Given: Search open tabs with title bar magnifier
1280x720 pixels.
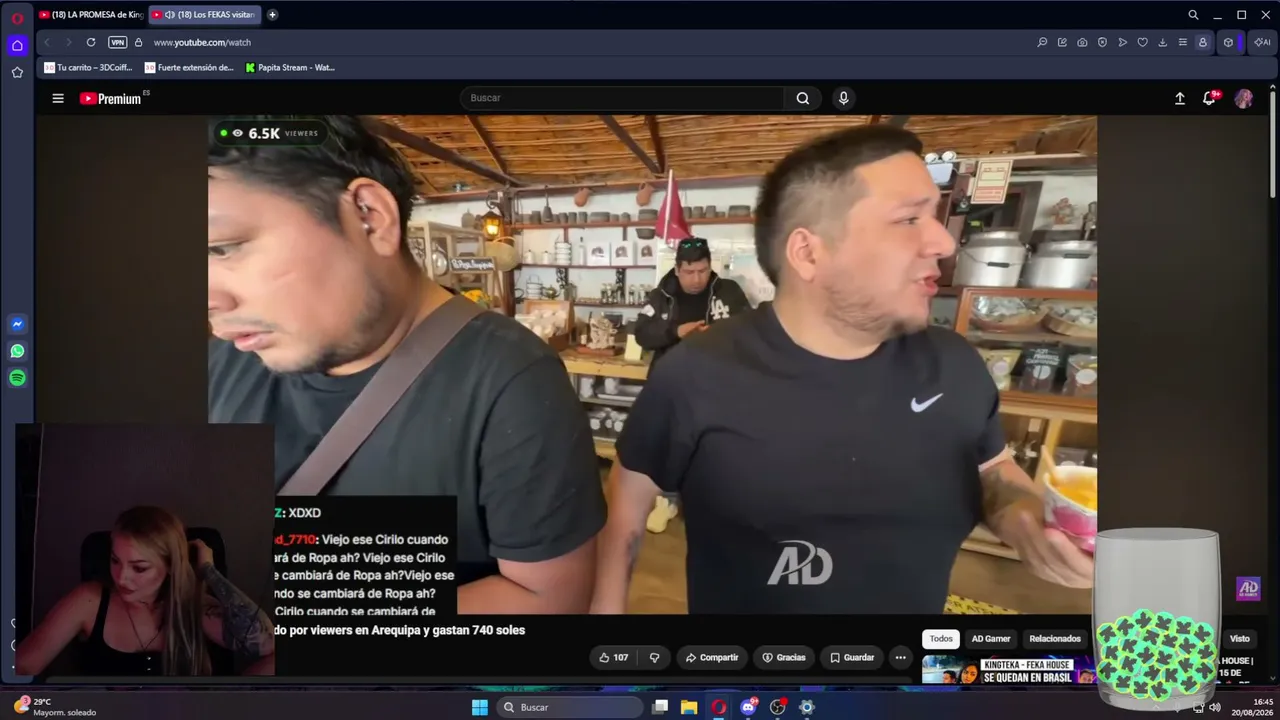Looking at the screenshot, I should click(1193, 15).
